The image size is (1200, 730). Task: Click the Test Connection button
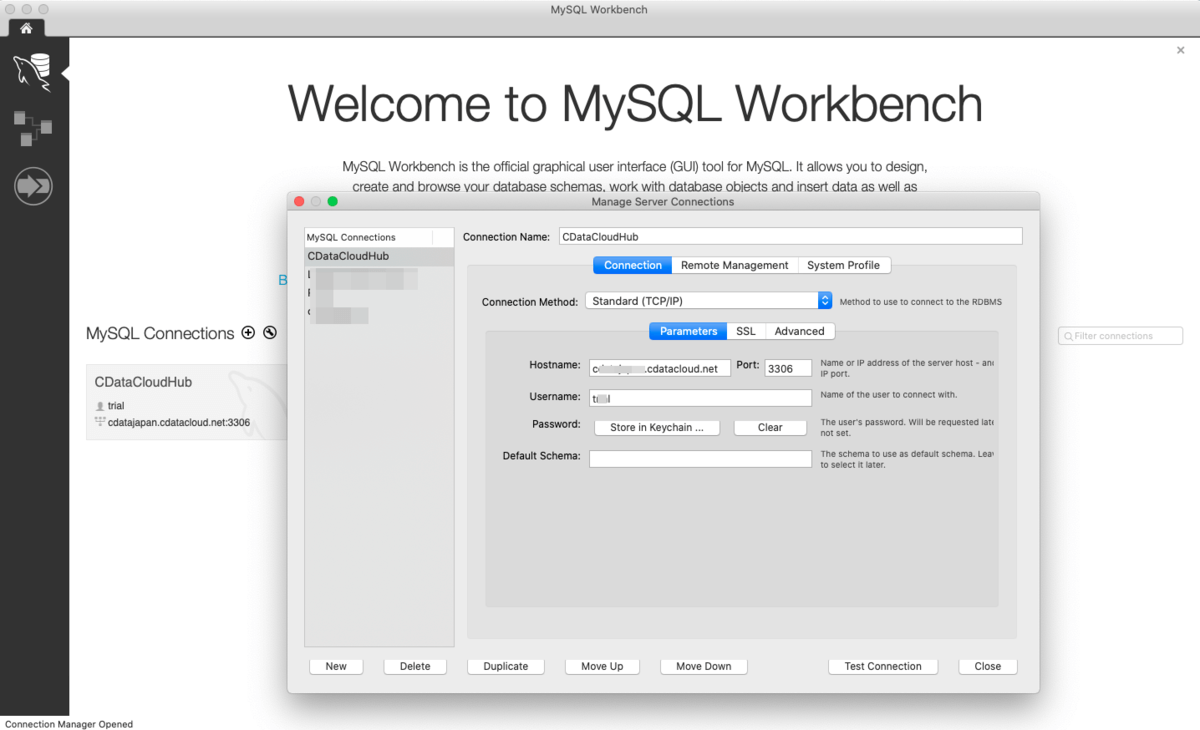click(x=883, y=666)
